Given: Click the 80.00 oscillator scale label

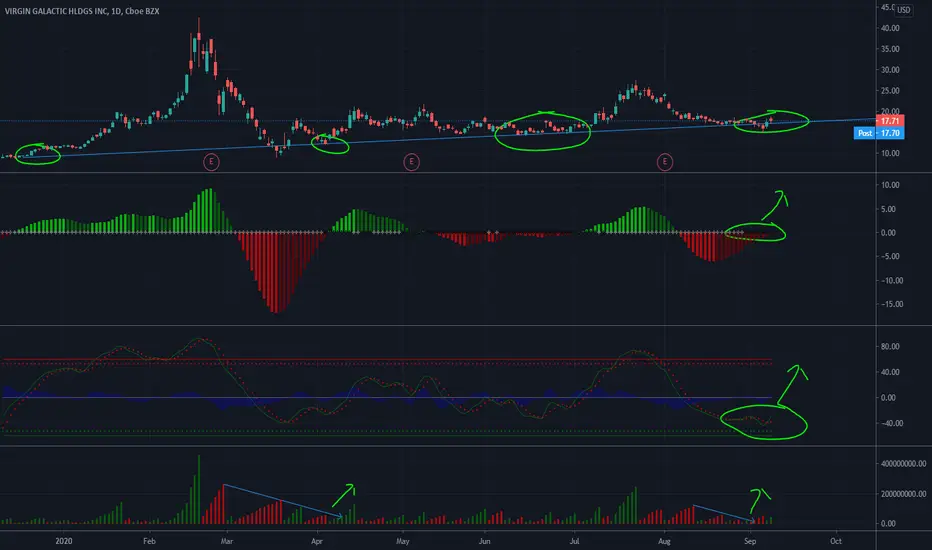Looking at the screenshot, I should click(x=890, y=346).
